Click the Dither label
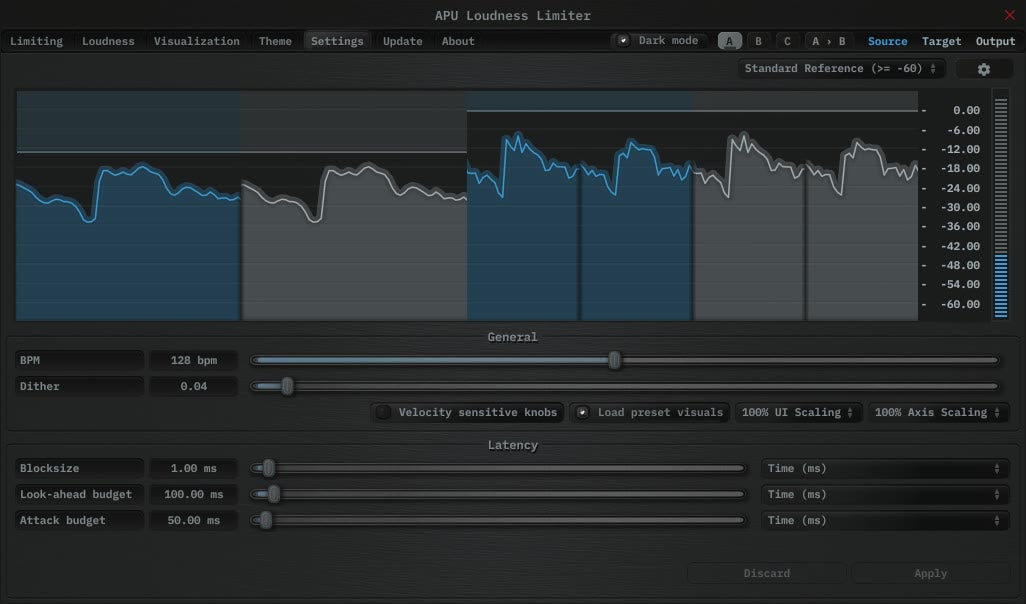 (x=79, y=386)
